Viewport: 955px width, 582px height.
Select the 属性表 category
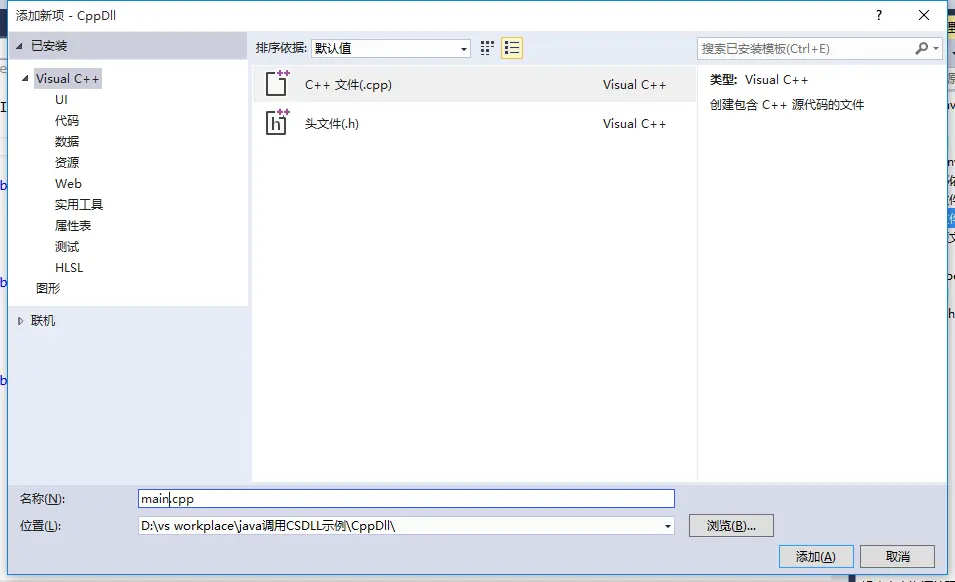pyautogui.click(x=72, y=225)
